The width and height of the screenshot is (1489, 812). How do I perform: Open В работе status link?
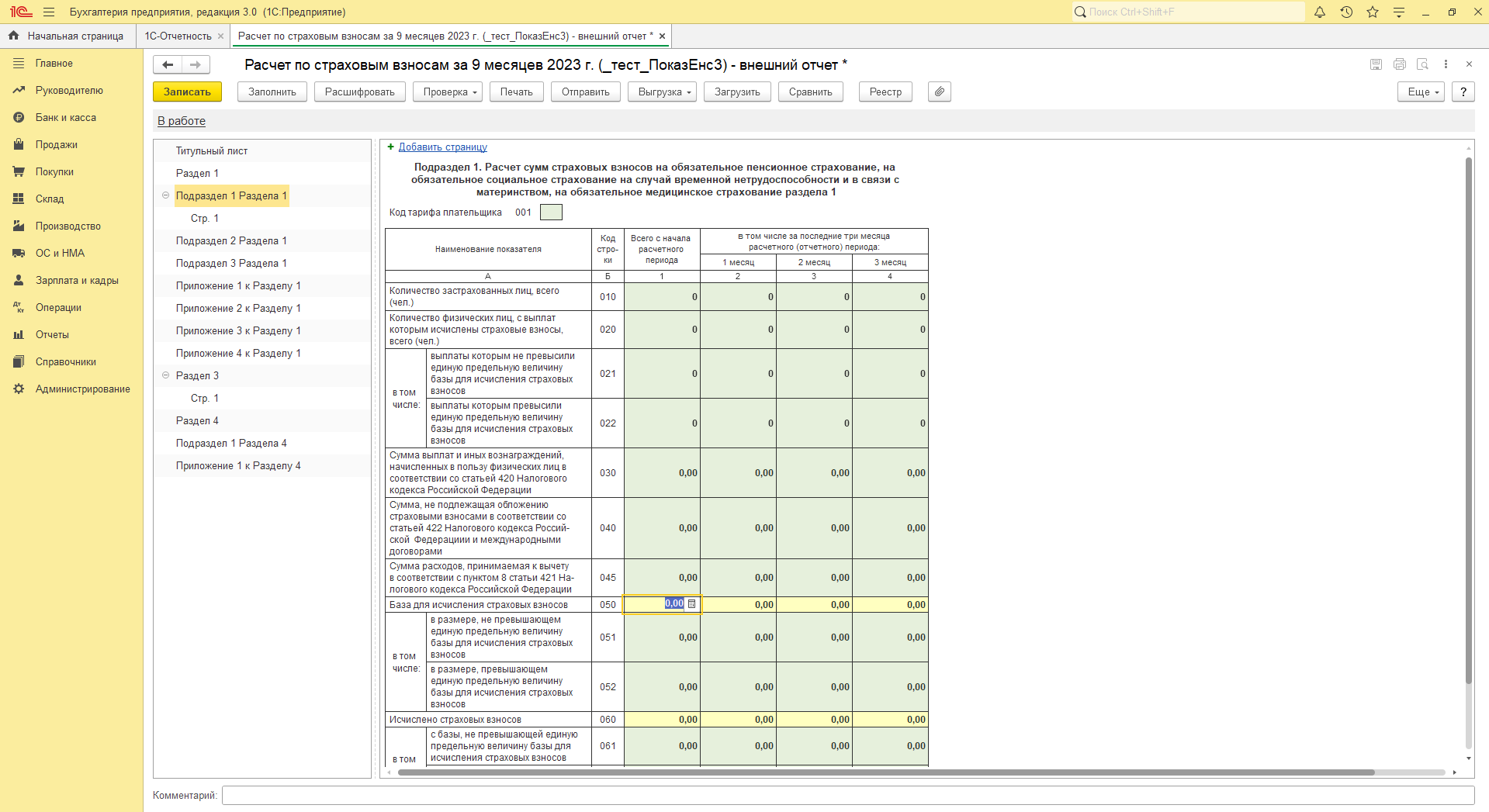[x=182, y=121]
